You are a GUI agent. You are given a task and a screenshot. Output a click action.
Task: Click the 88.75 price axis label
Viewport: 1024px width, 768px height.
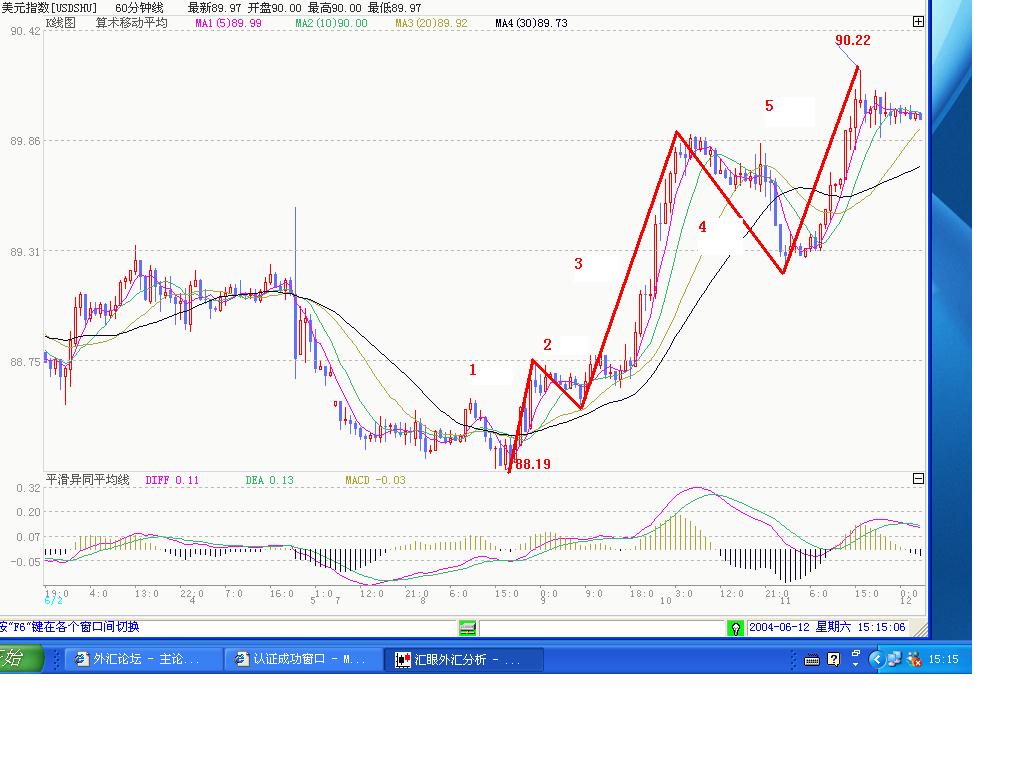pyautogui.click(x=25, y=362)
